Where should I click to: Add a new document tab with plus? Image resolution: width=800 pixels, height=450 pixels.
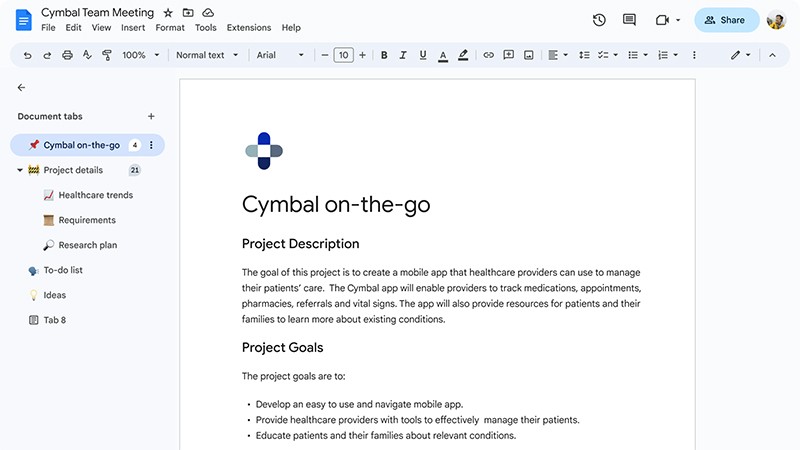click(x=151, y=117)
